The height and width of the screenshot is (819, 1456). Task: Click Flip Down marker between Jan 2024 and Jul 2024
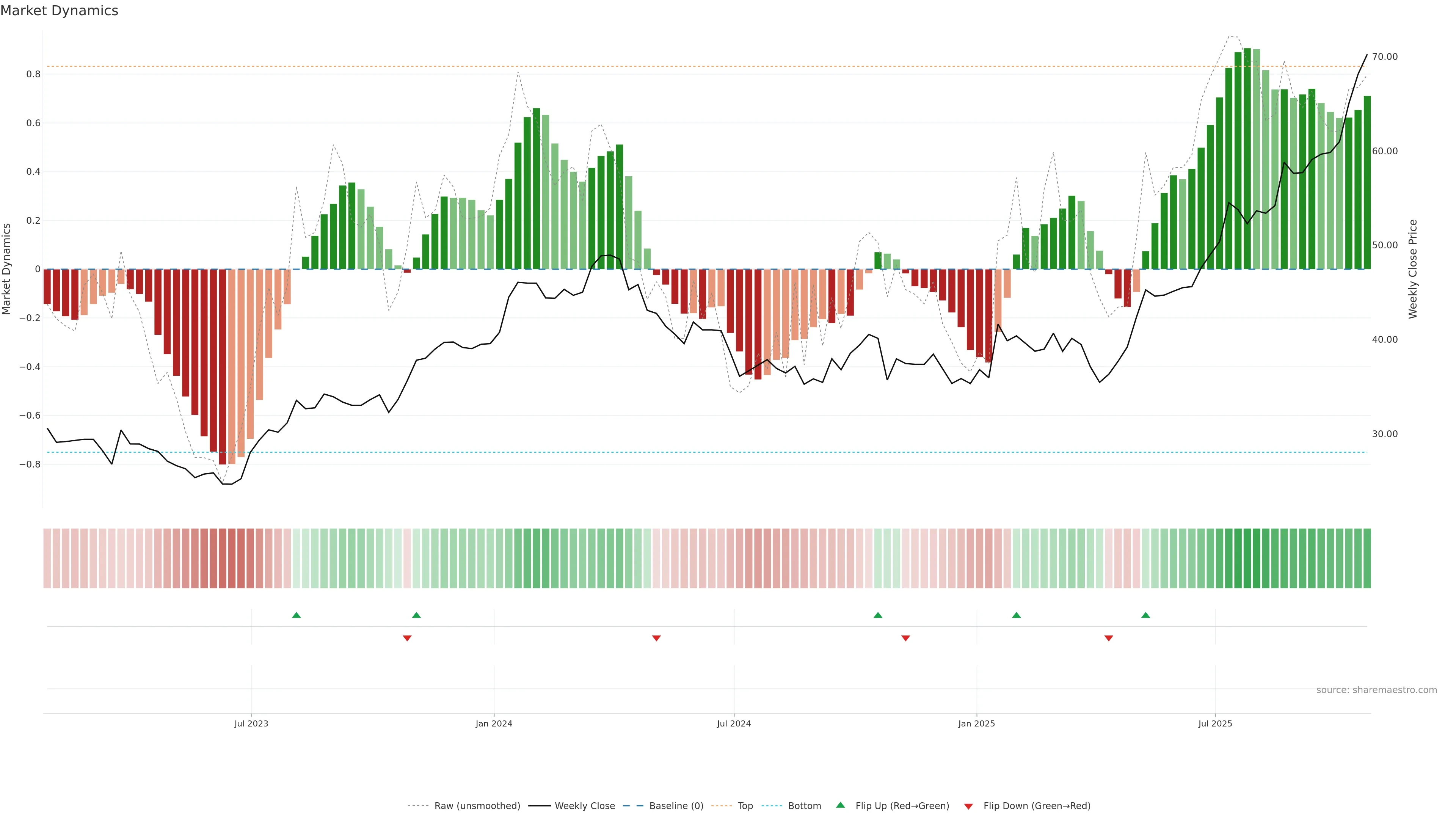tap(656, 638)
